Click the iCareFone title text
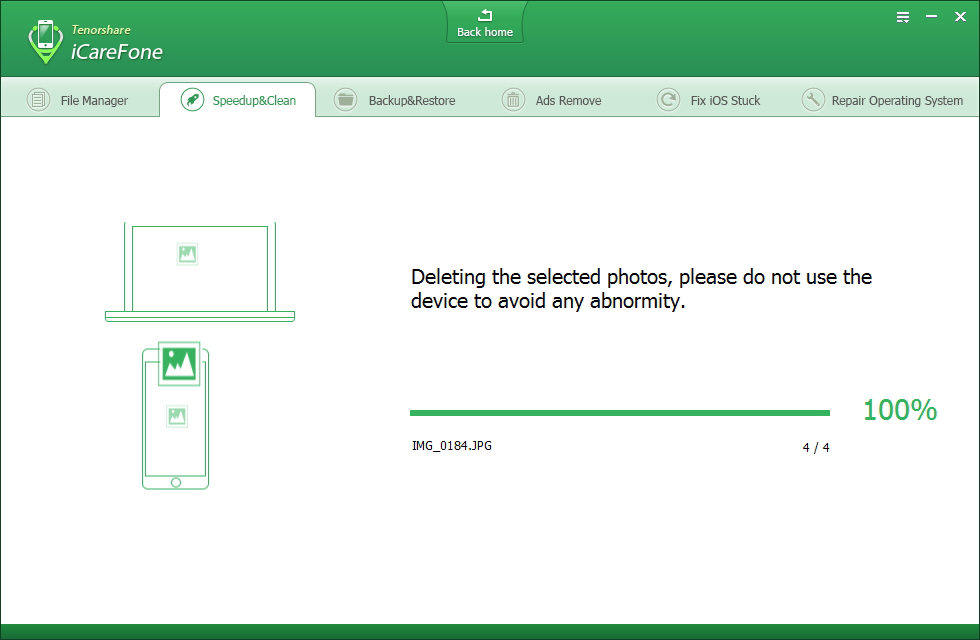980x640 pixels. coord(117,52)
